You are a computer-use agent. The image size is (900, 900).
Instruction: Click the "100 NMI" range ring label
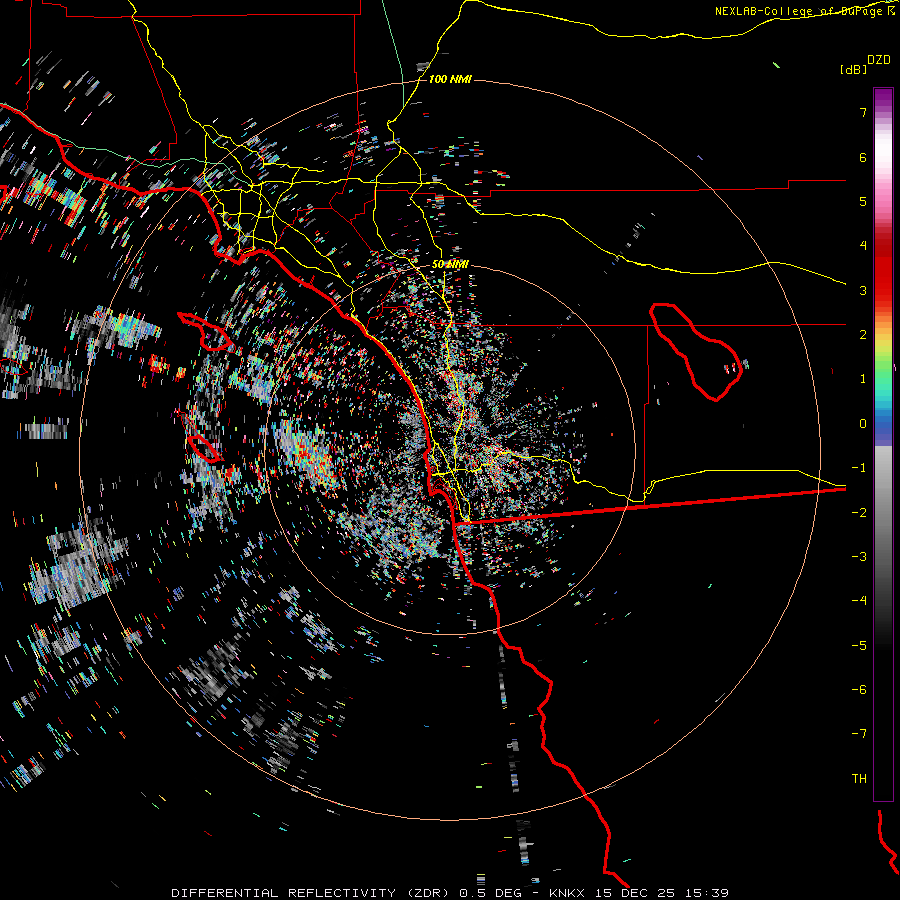[x=450, y=79]
